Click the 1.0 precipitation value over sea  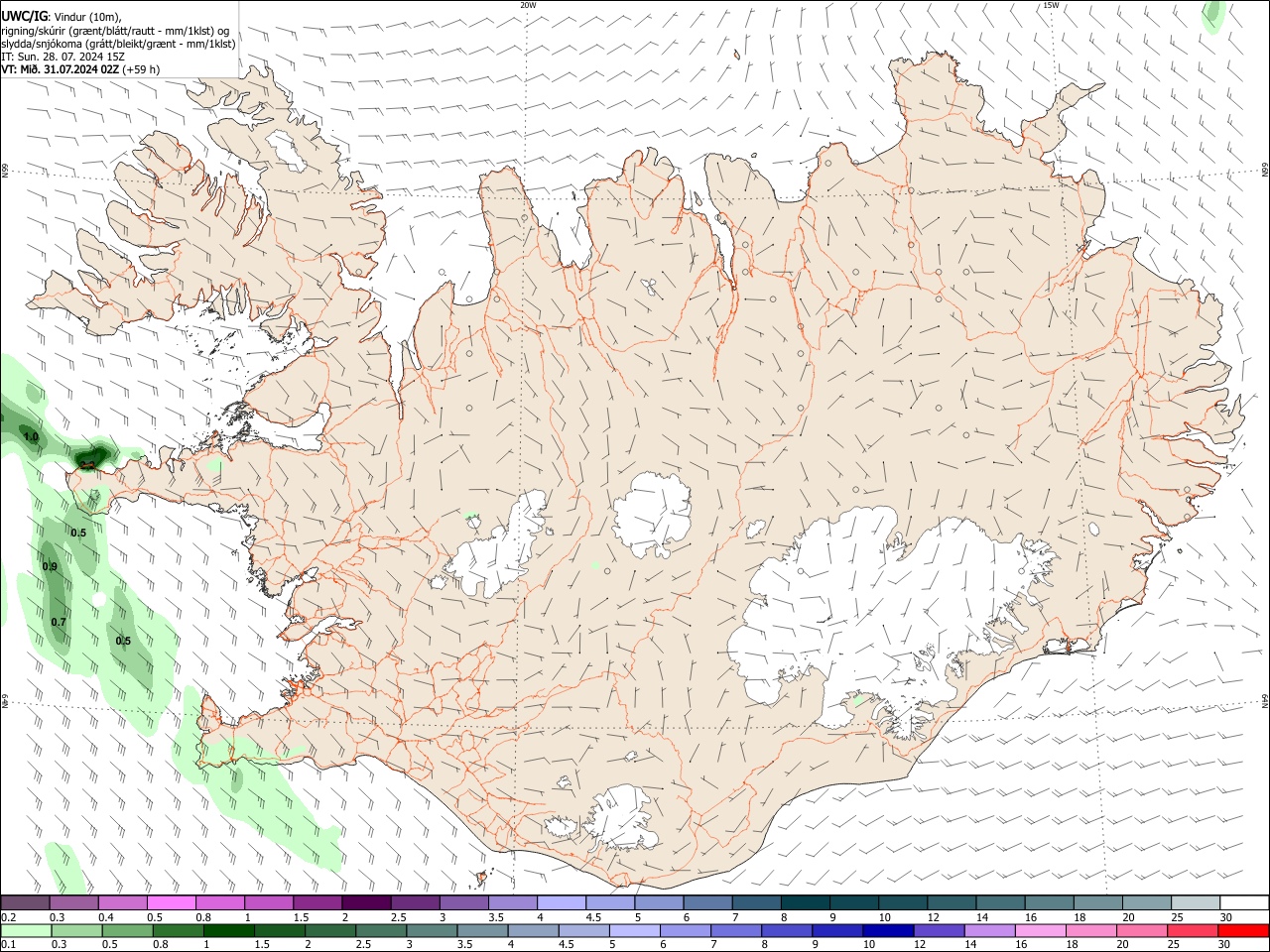tap(31, 436)
